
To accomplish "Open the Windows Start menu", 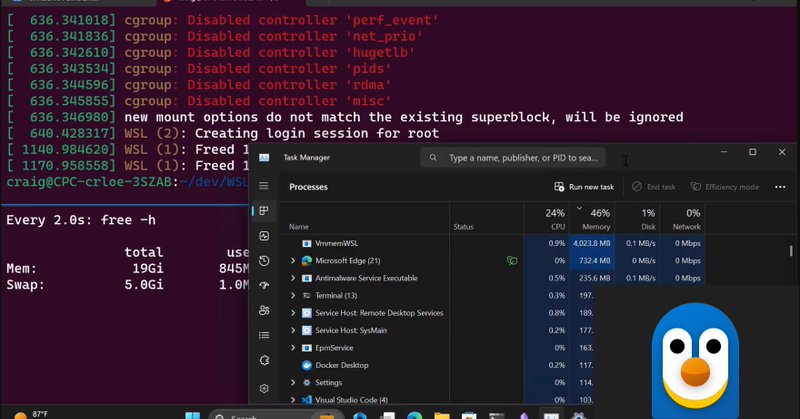I will (x=192, y=415).
